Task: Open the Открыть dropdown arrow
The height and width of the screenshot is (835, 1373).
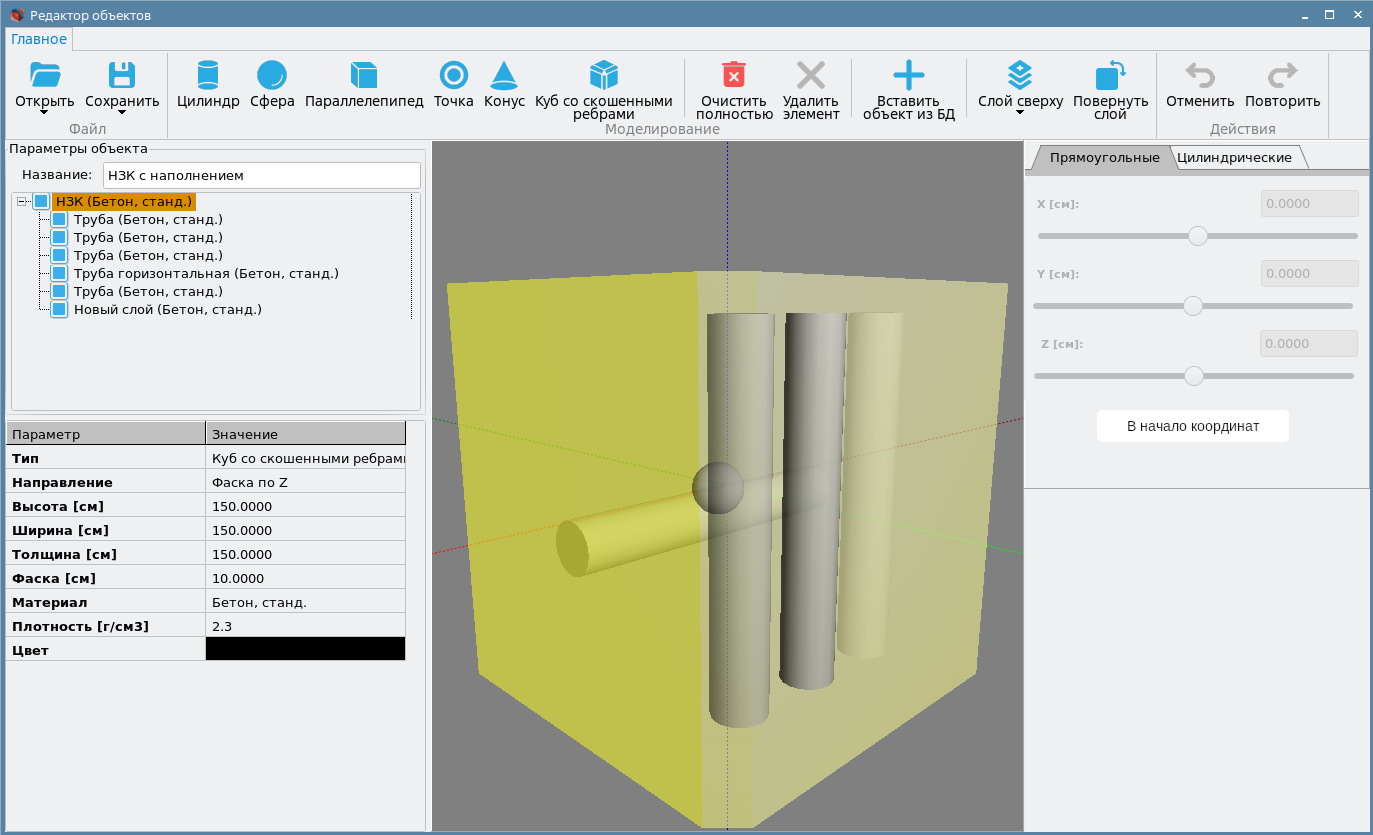Action: (x=44, y=113)
